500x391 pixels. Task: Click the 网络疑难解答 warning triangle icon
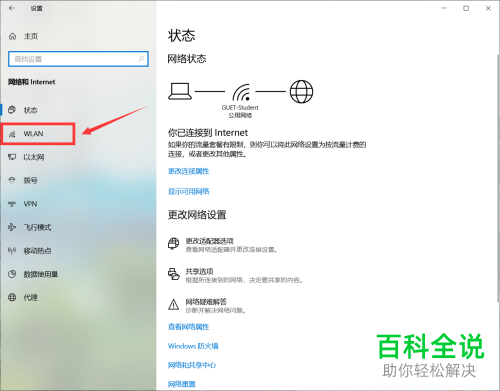tap(174, 304)
